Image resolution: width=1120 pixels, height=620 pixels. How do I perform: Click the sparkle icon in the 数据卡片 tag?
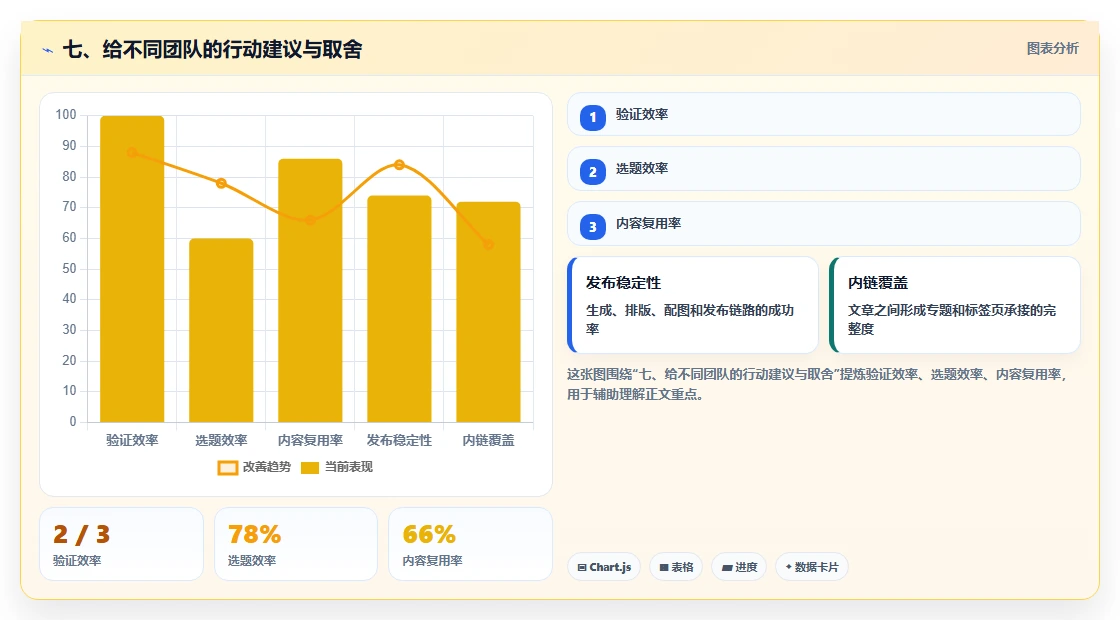pyautogui.click(x=789, y=566)
